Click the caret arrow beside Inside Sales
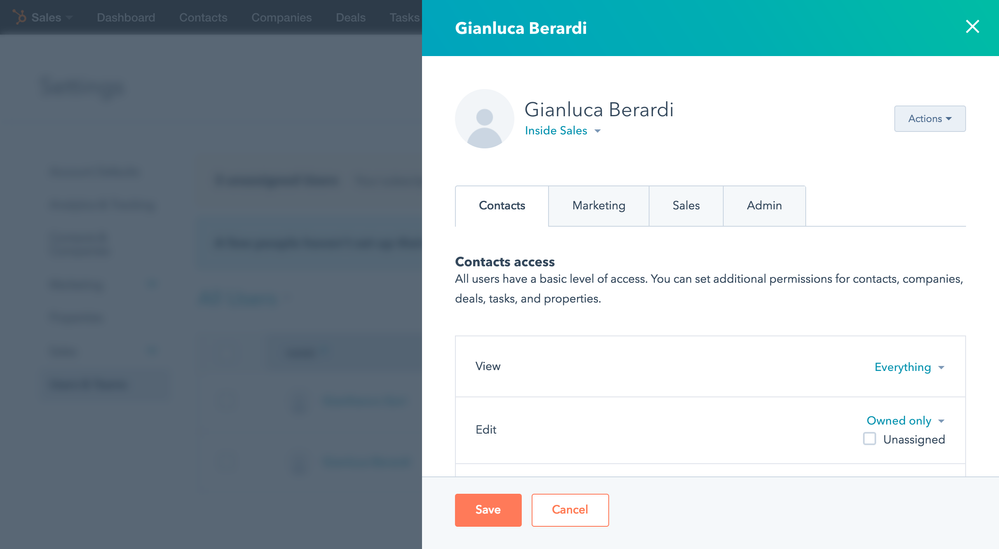This screenshot has height=549, width=999. pos(598,131)
